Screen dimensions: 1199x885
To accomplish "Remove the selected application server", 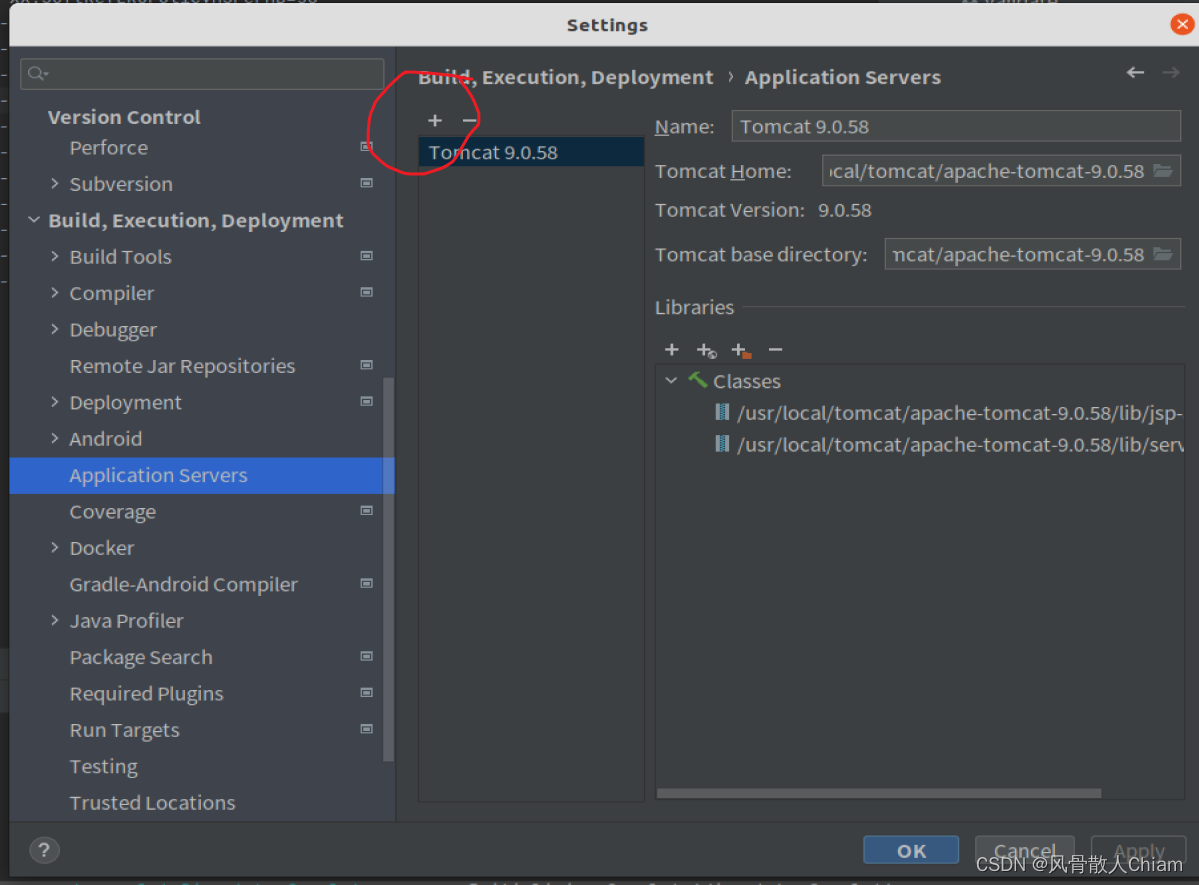I will point(470,120).
